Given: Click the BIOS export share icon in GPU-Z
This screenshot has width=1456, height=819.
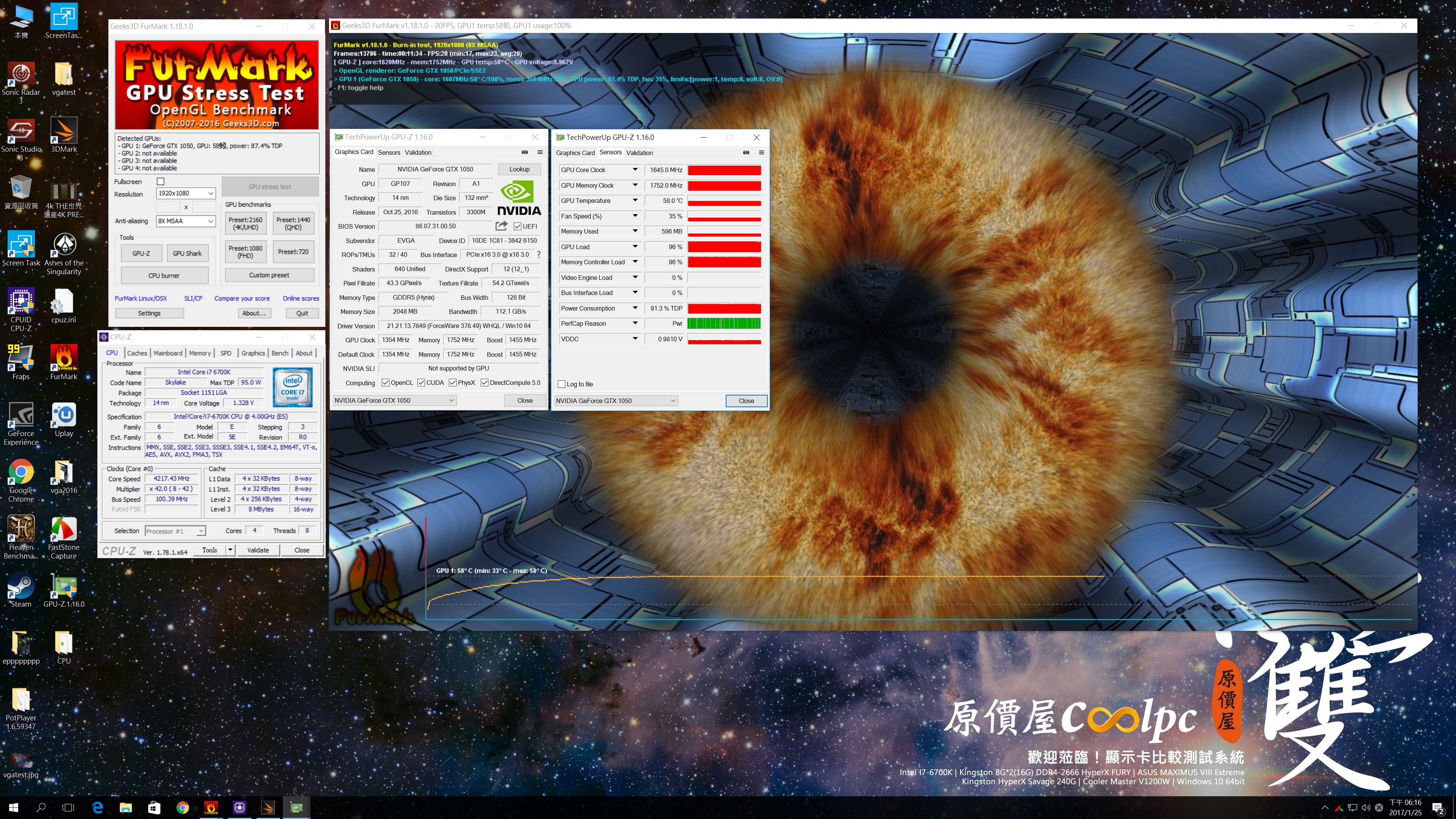Looking at the screenshot, I should 501,226.
